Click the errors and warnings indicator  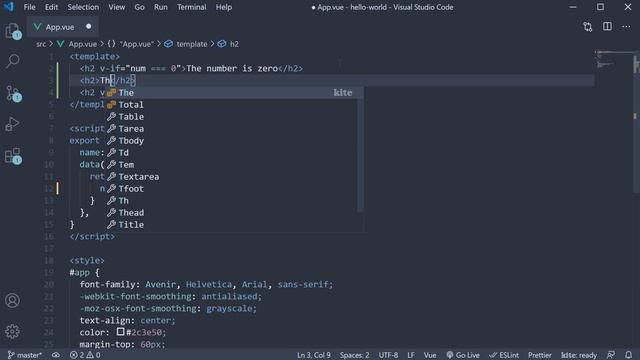[85, 355]
